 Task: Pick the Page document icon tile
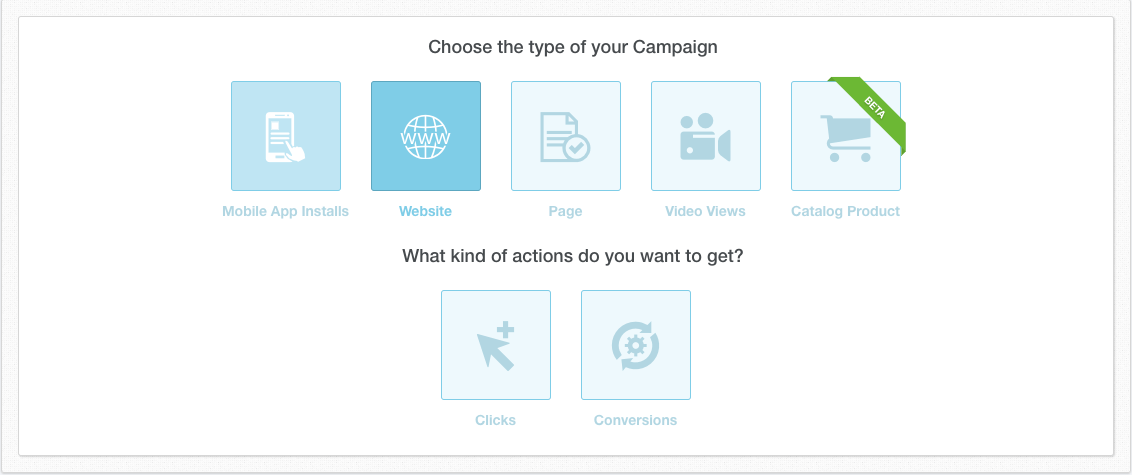566,136
